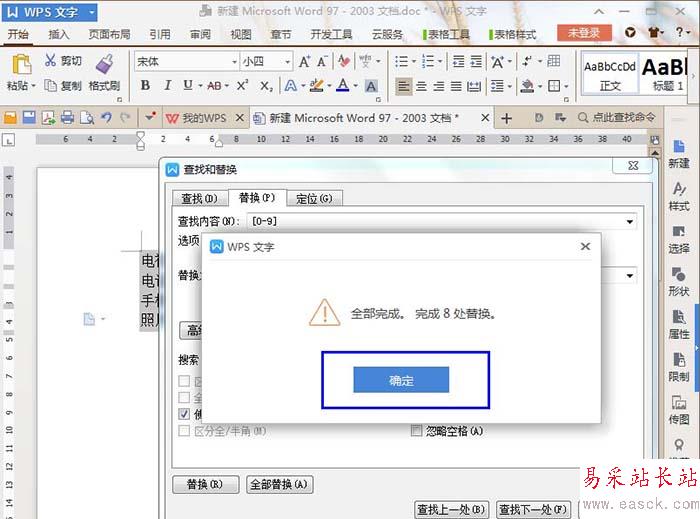
Task: Open the 审阅 ribbon tab
Action: (x=200, y=34)
